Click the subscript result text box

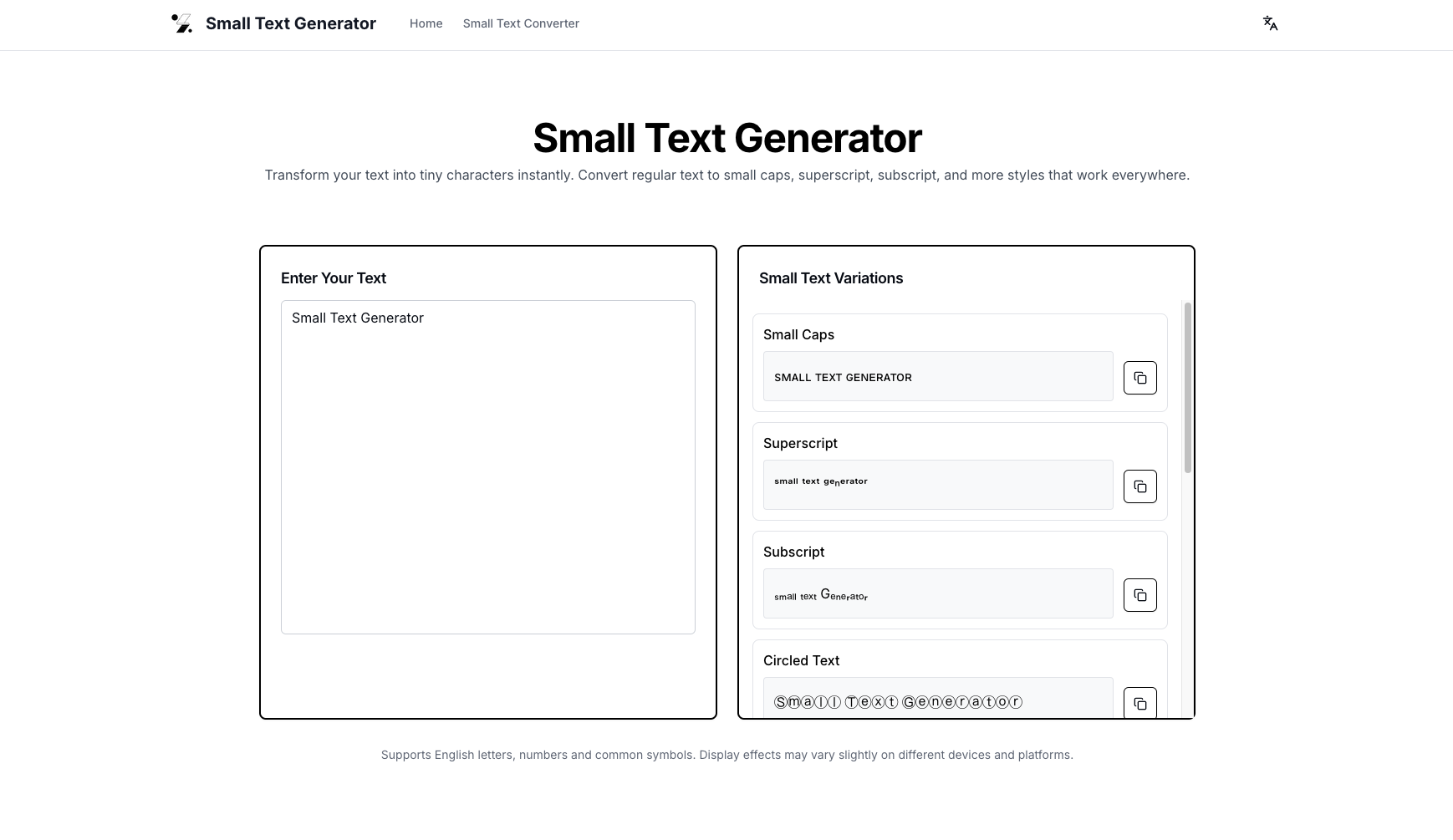(x=936, y=593)
